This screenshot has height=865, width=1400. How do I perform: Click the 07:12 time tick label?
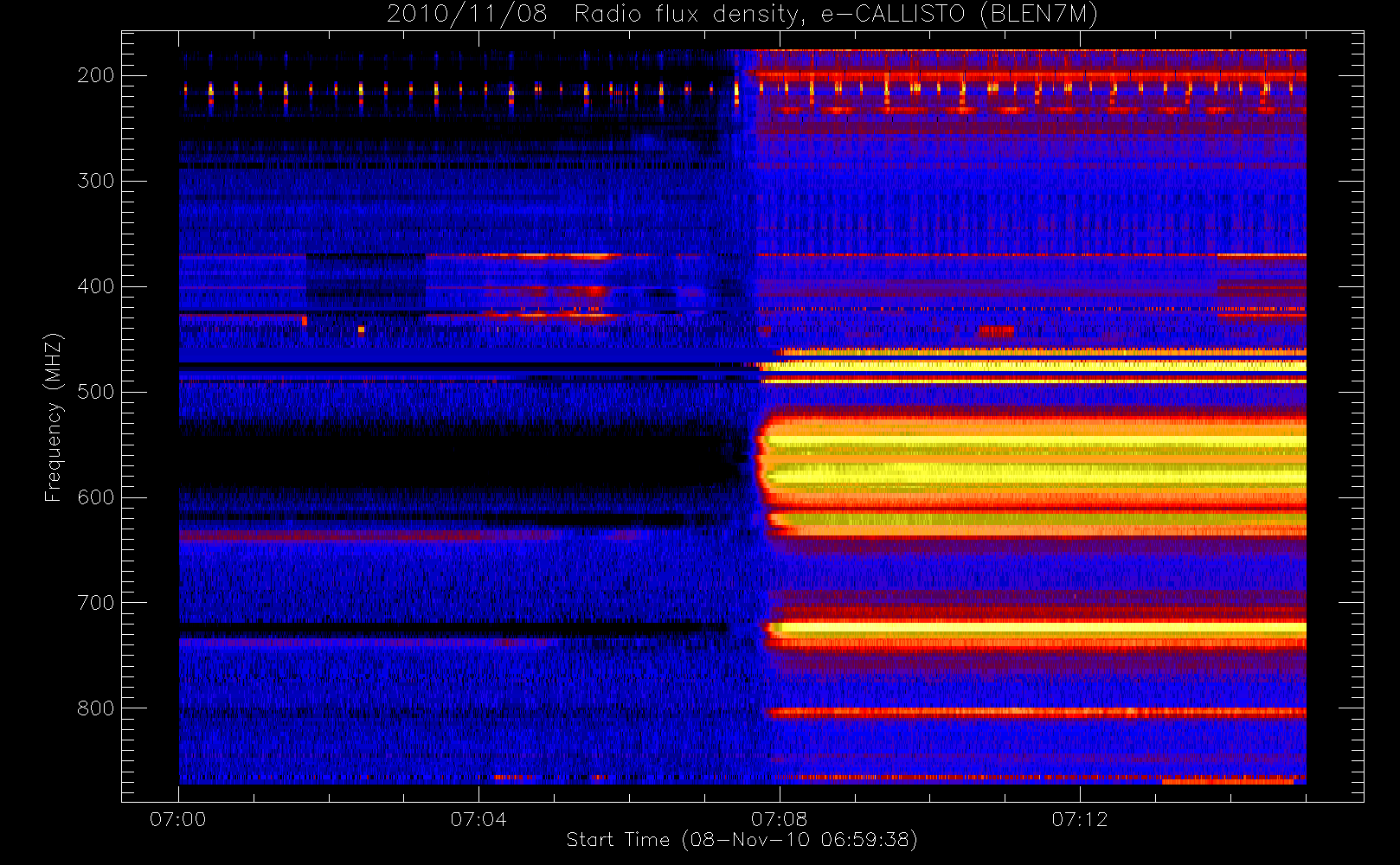[1079, 819]
